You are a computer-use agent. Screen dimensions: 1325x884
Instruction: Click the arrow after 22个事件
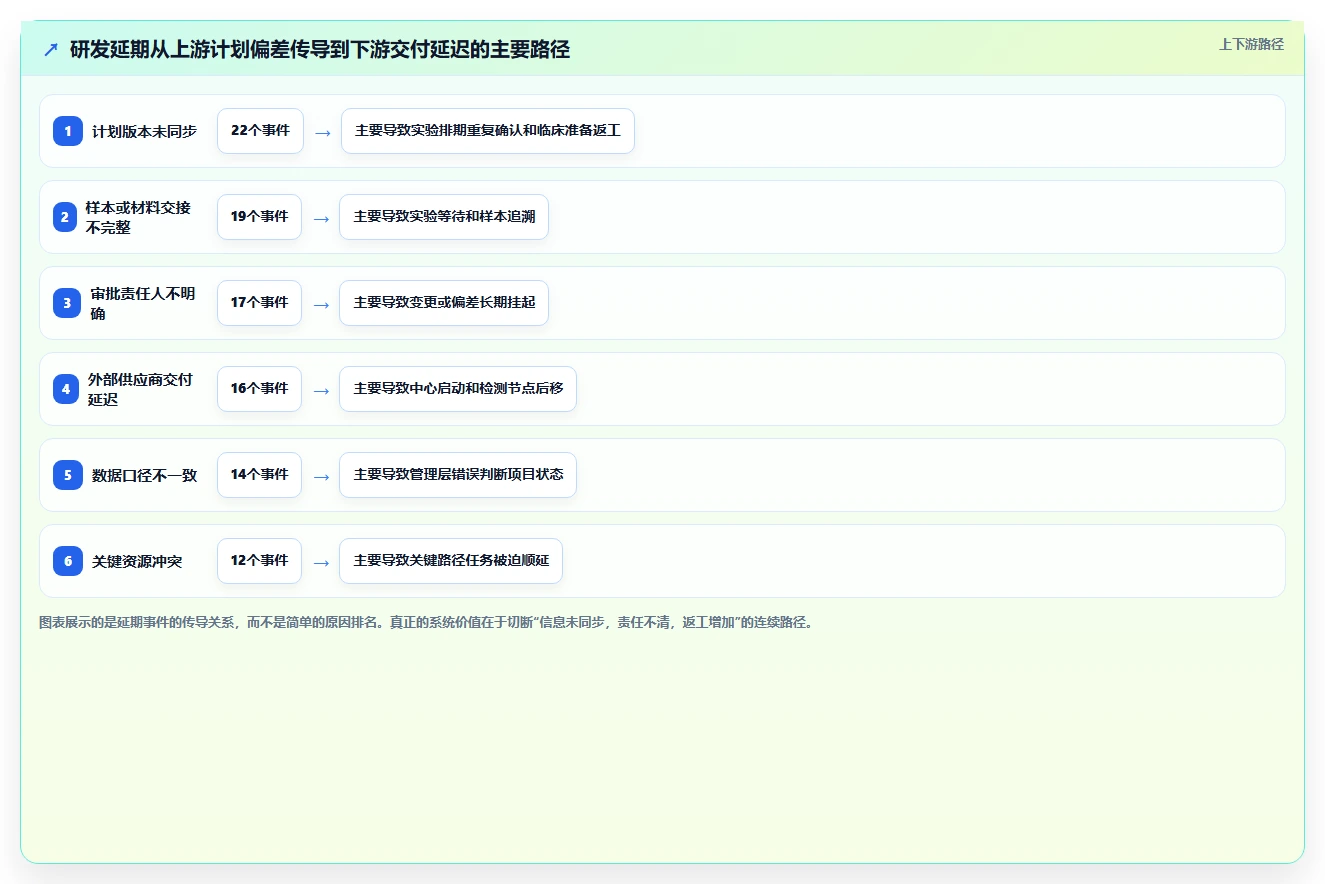[x=322, y=132]
